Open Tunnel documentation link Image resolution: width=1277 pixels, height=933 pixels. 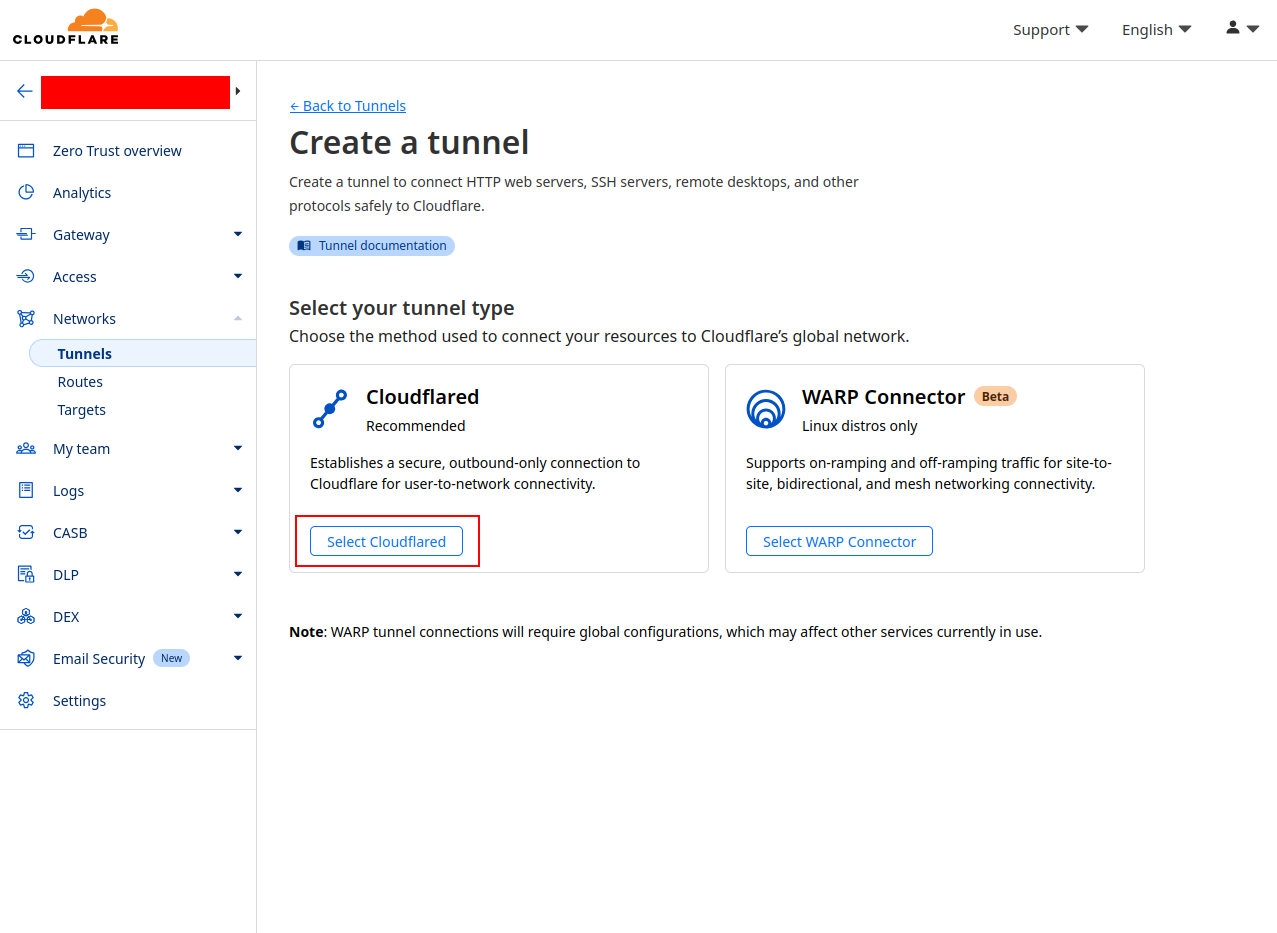click(x=372, y=246)
